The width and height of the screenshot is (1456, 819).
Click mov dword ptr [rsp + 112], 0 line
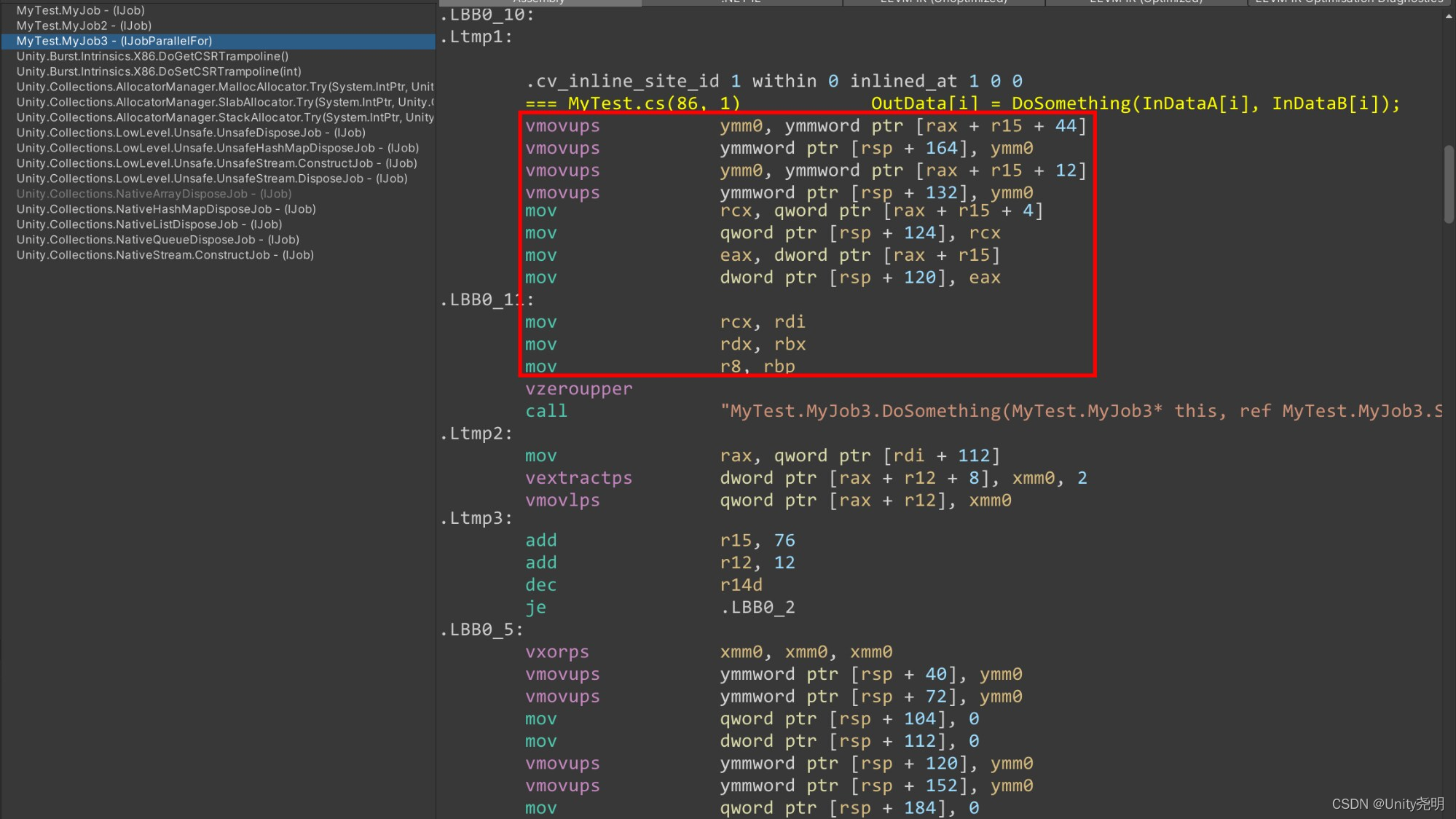pos(752,741)
